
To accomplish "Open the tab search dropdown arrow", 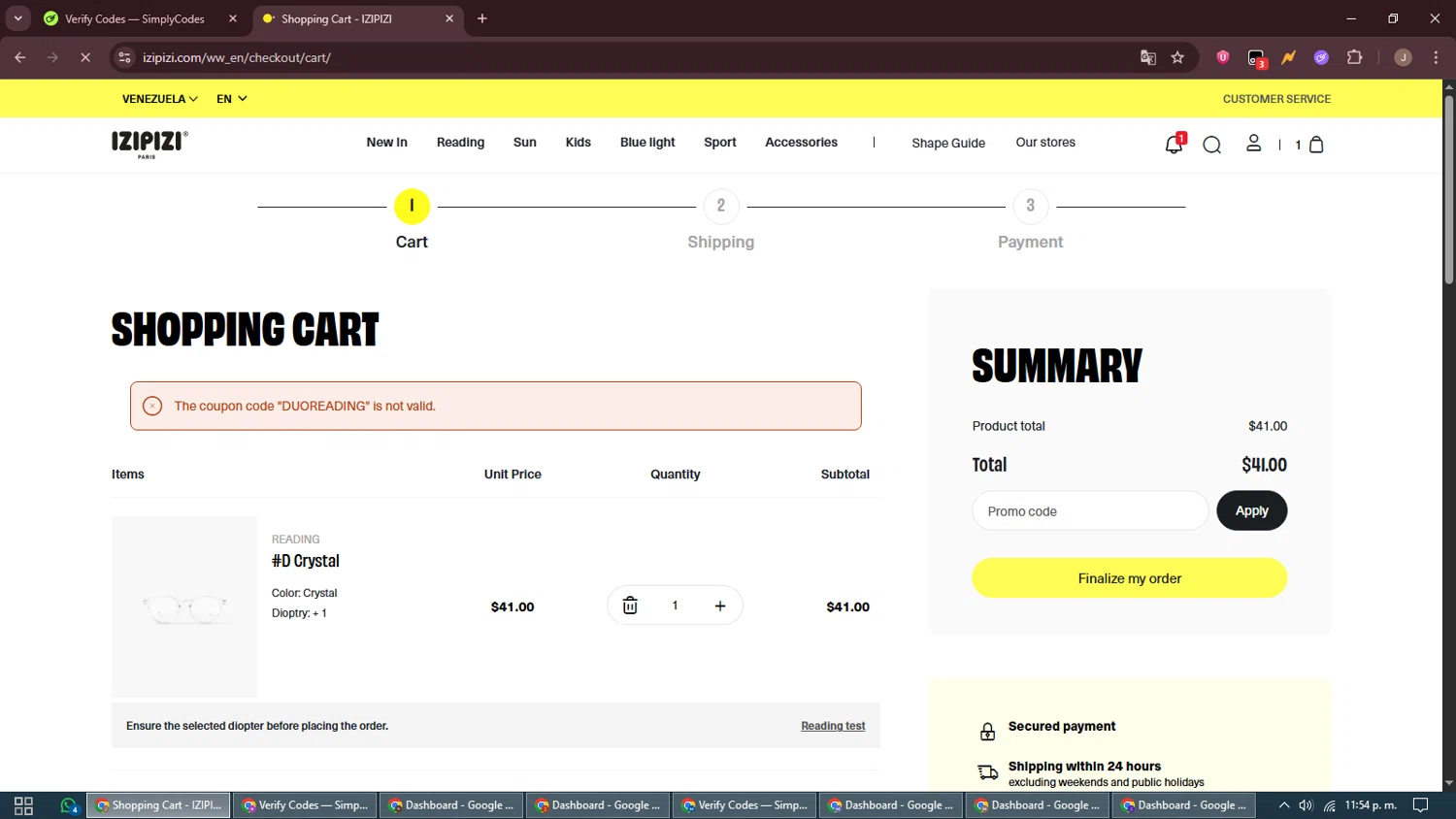I will tap(17, 18).
